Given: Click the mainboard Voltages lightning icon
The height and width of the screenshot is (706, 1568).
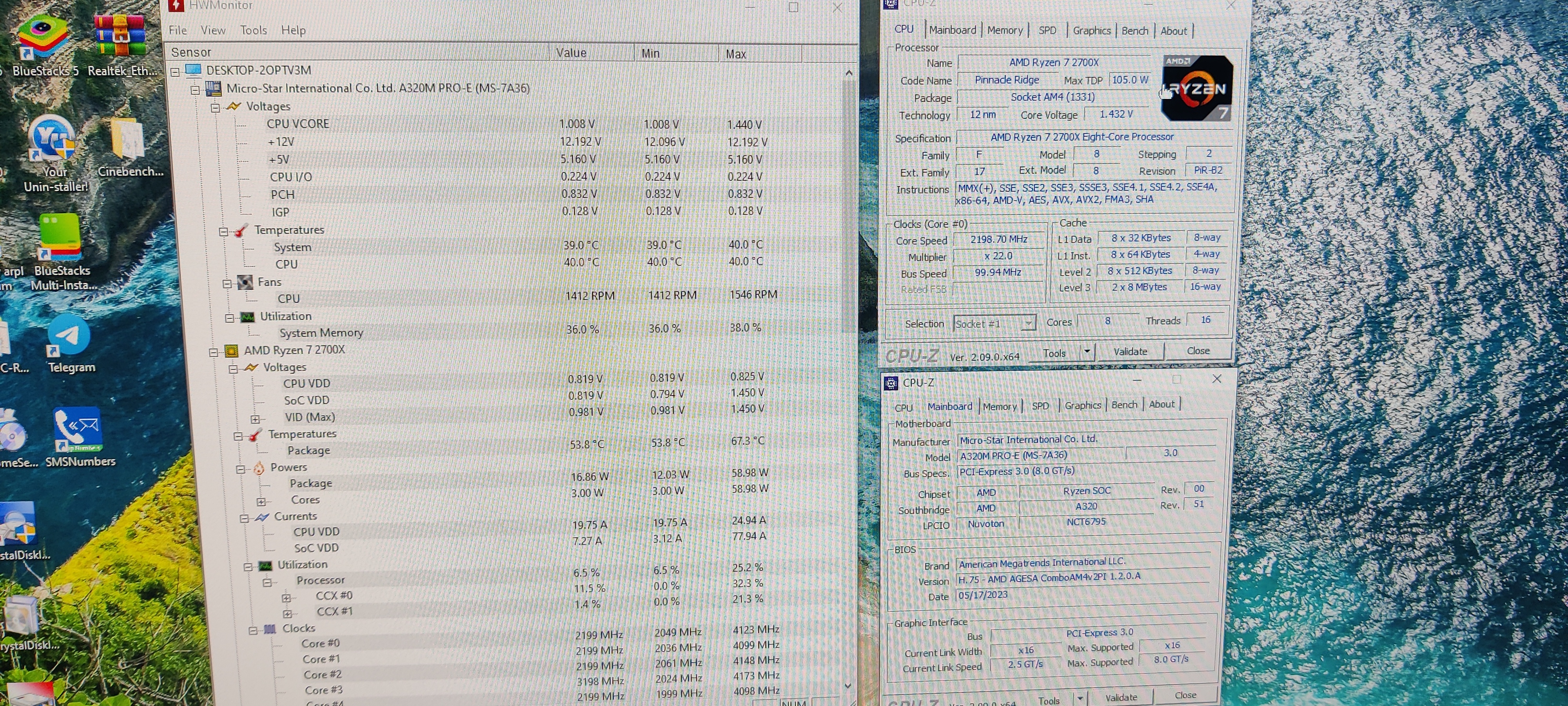Looking at the screenshot, I should (234, 107).
